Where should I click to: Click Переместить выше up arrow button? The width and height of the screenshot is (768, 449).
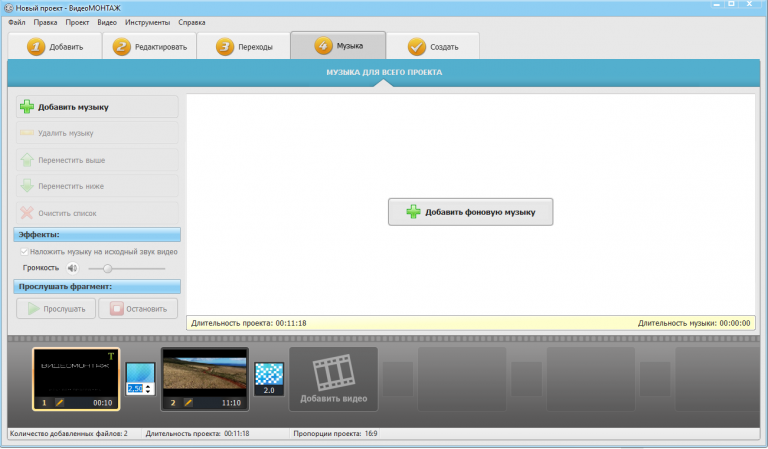97,160
